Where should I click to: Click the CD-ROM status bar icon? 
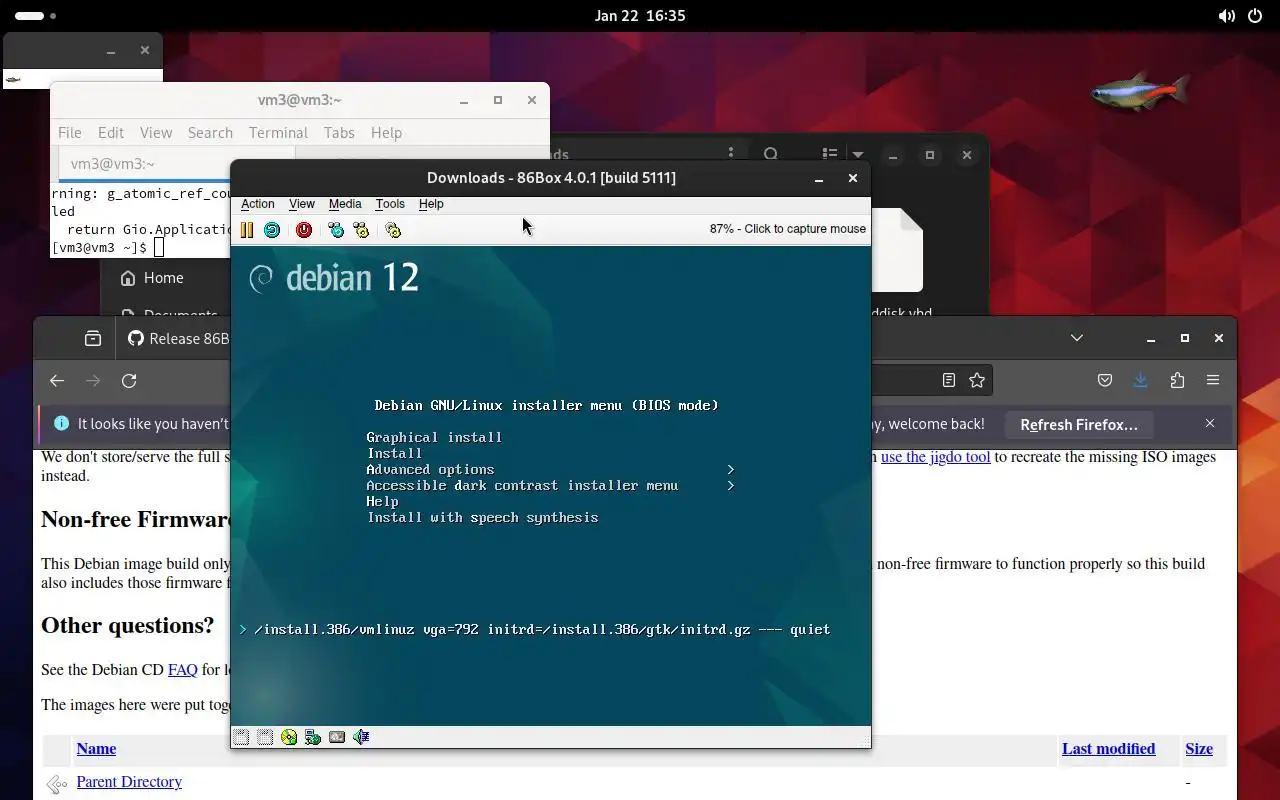tap(289, 737)
